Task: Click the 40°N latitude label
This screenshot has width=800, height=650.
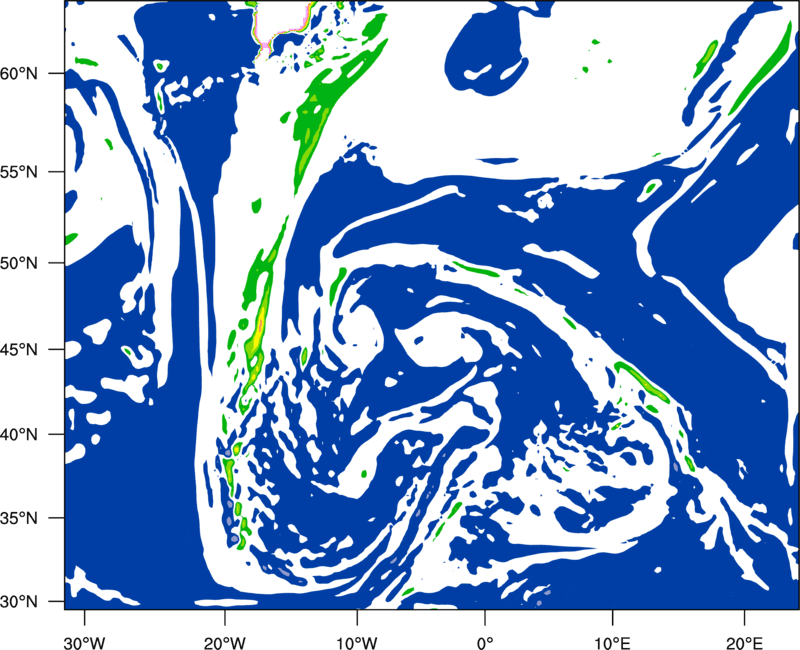Action: pyautogui.click(x=19, y=435)
